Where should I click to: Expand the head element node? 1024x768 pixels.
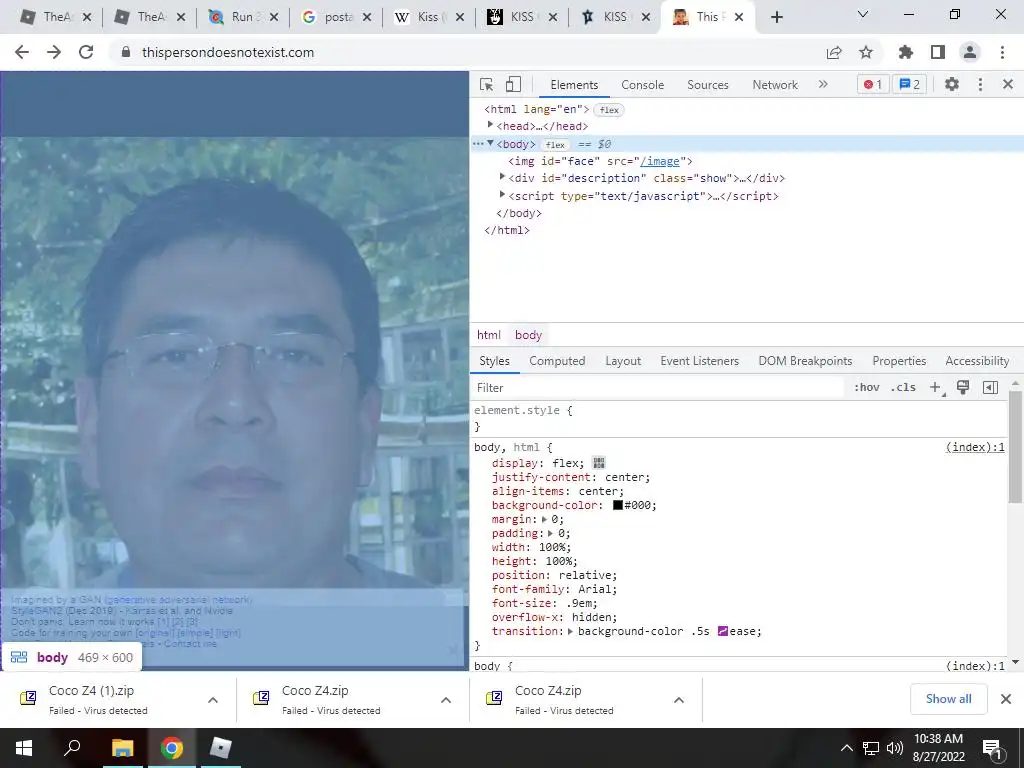point(490,125)
